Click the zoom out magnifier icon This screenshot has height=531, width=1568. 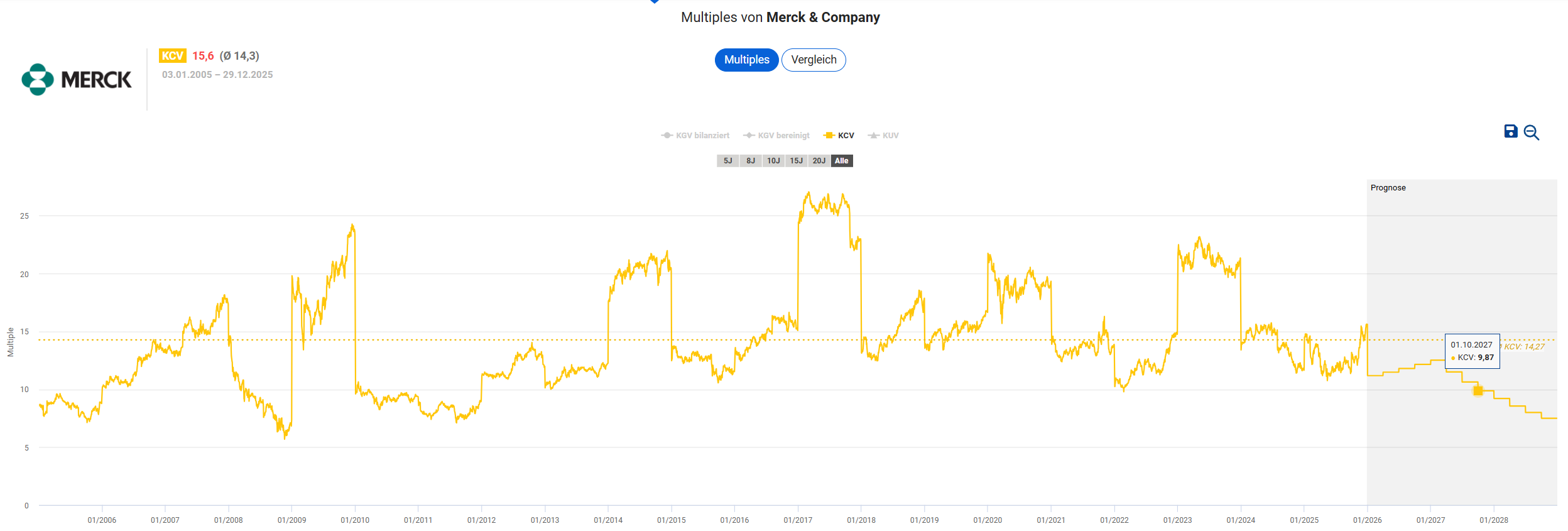(1531, 133)
